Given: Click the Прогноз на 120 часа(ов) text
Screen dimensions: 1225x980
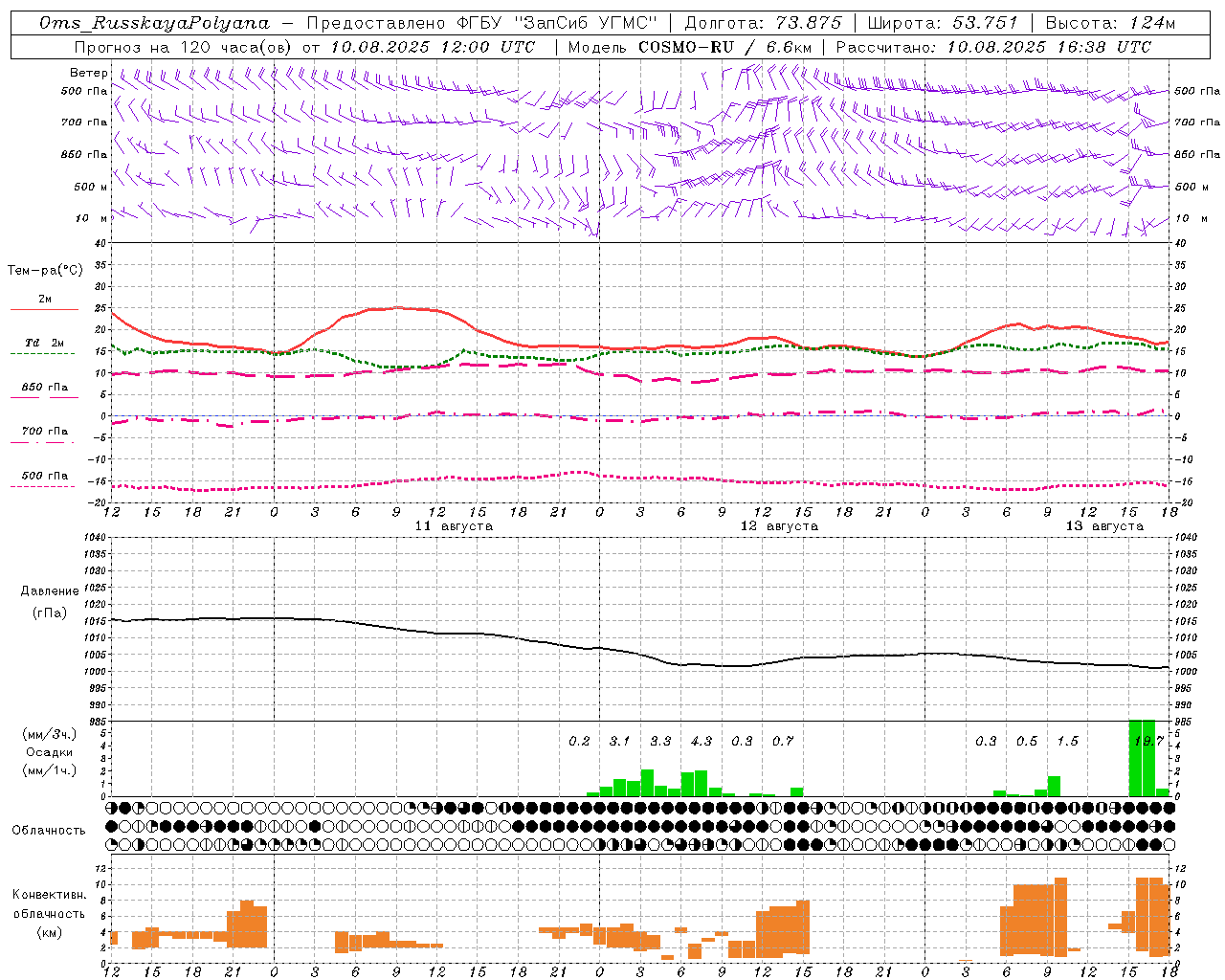Looking at the screenshot, I should [x=185, y=47].
